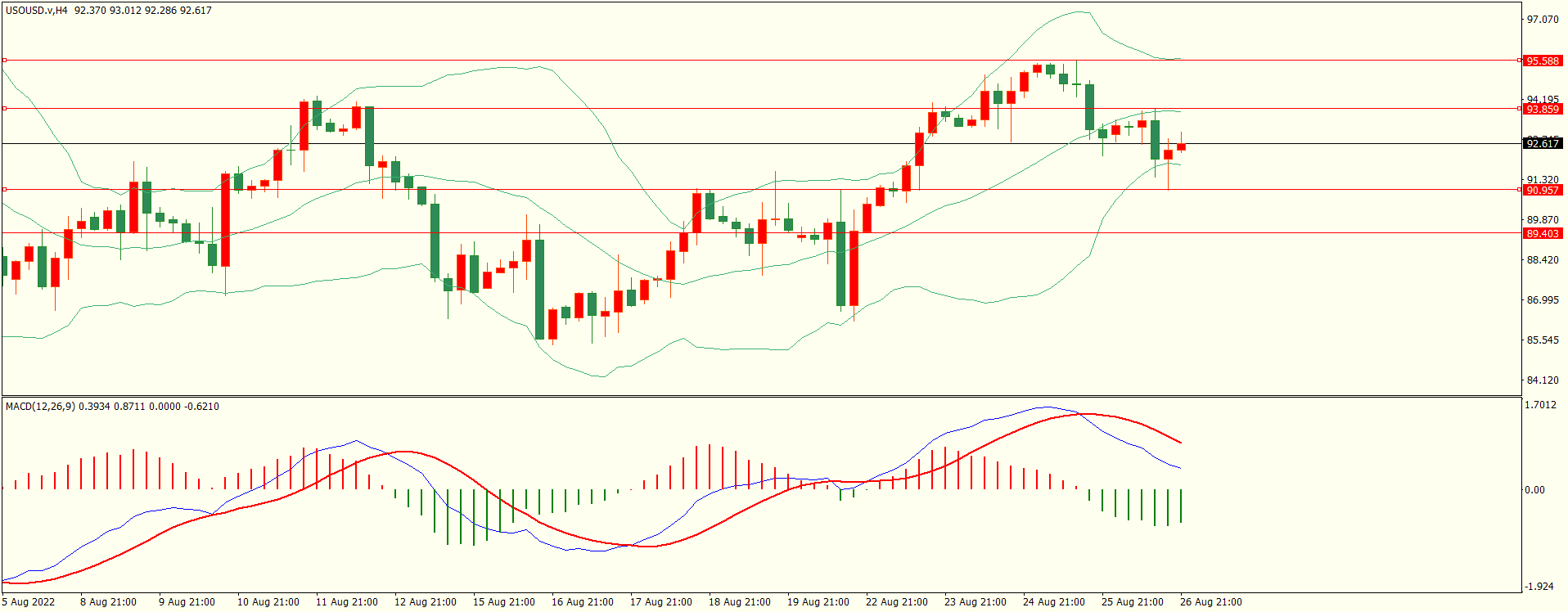
Task: Grab left handle of the 95.588 line
Action: click(5, 61)
